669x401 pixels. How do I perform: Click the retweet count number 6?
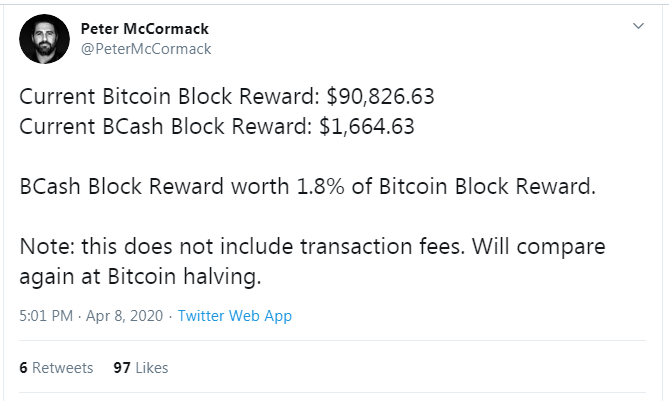[24, 368]
